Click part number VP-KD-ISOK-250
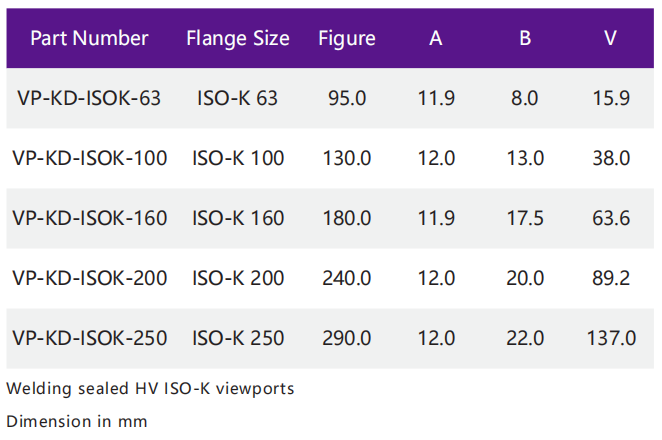The image size is (662, 440). [89, 338]
